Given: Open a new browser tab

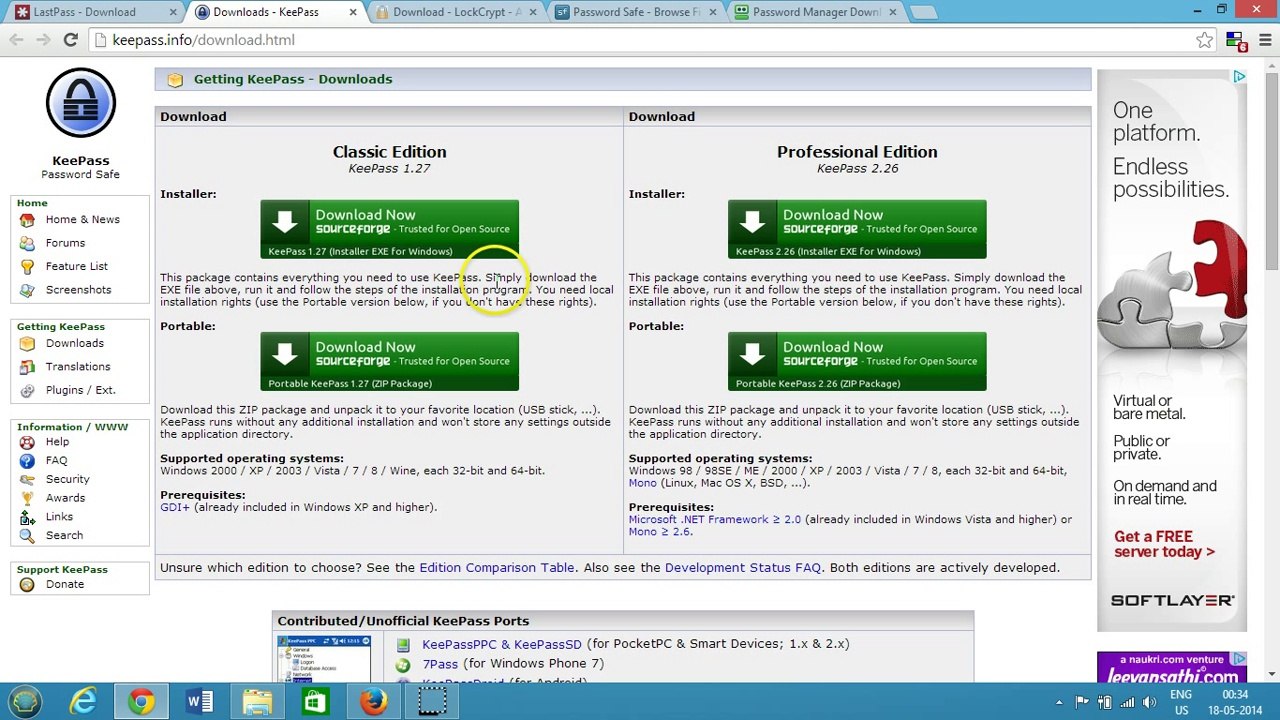Looking at the screenshot, I should click(924, 12).
